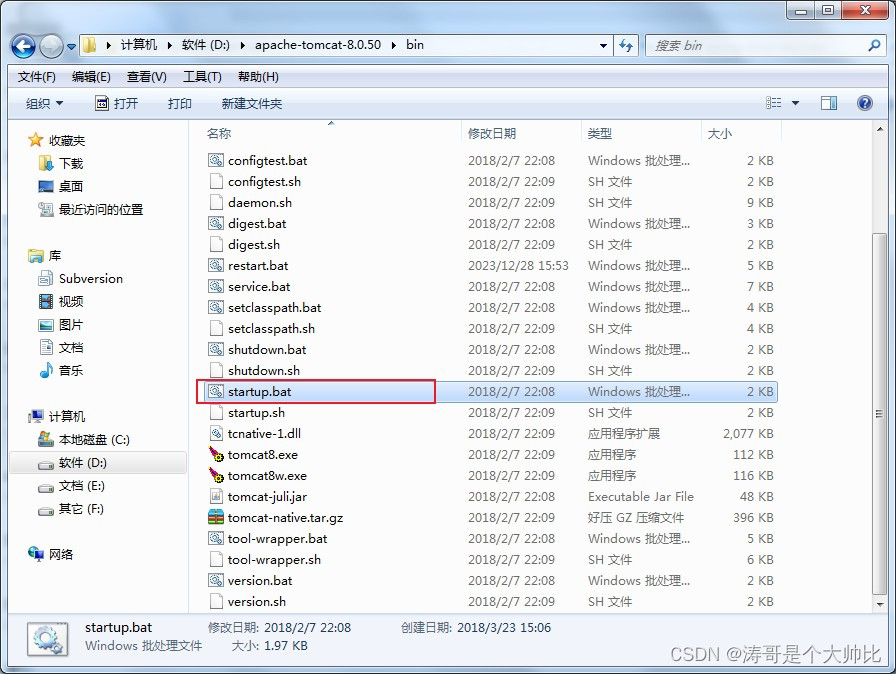
Task: Click the folder icon in address bar
Action: (90, 45)
